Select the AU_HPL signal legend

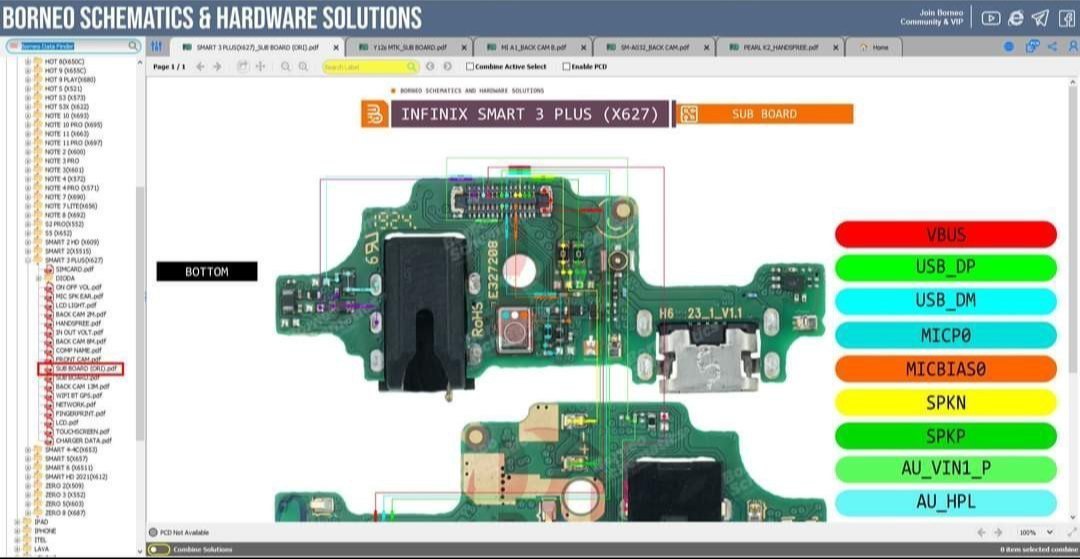pyautogui.click(x=945, y=503)
